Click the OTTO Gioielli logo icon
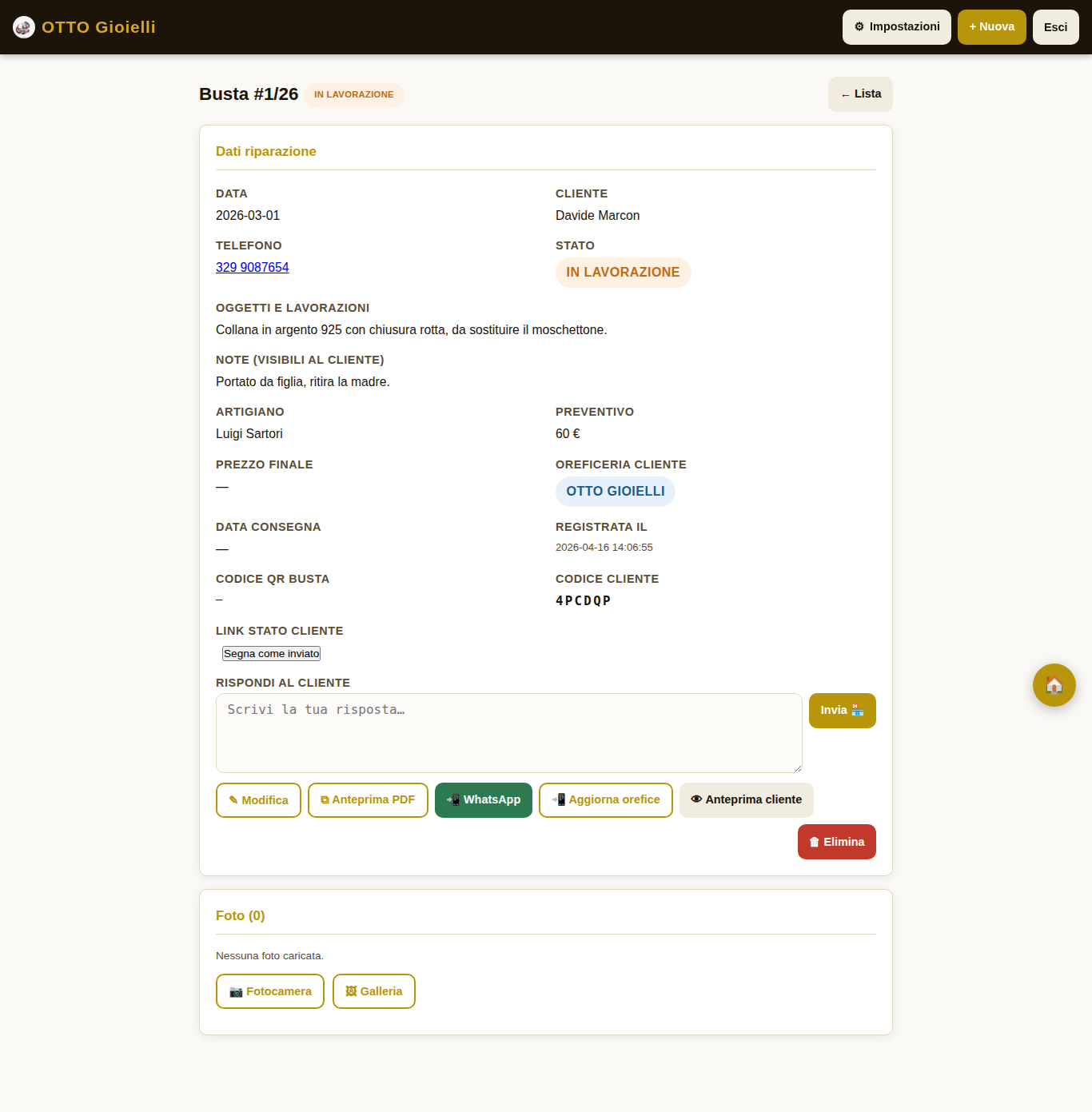The image size is (1092, 1112). [24, 27]
